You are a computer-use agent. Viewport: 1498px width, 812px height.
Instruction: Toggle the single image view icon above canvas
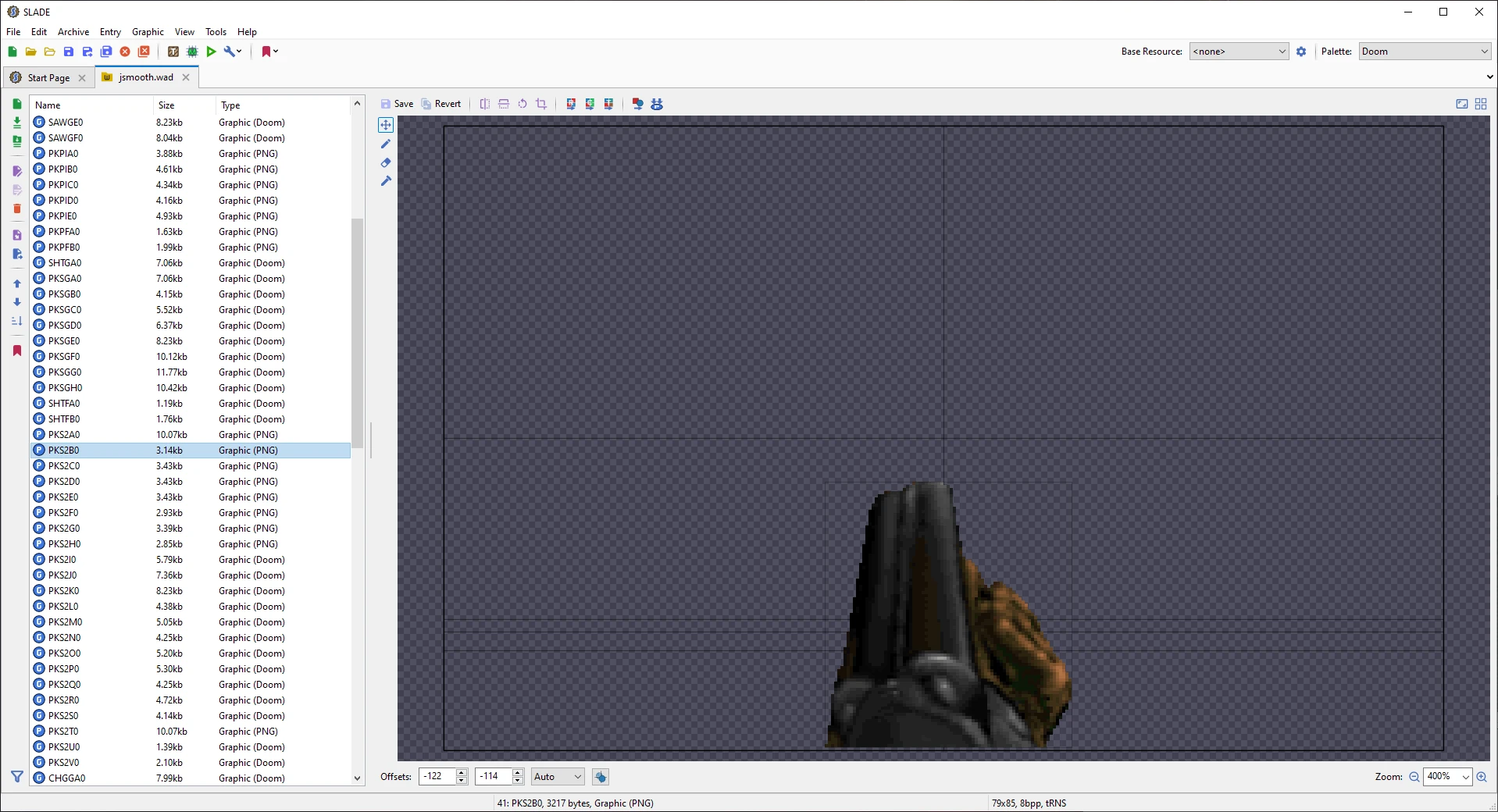[1462, 104]
